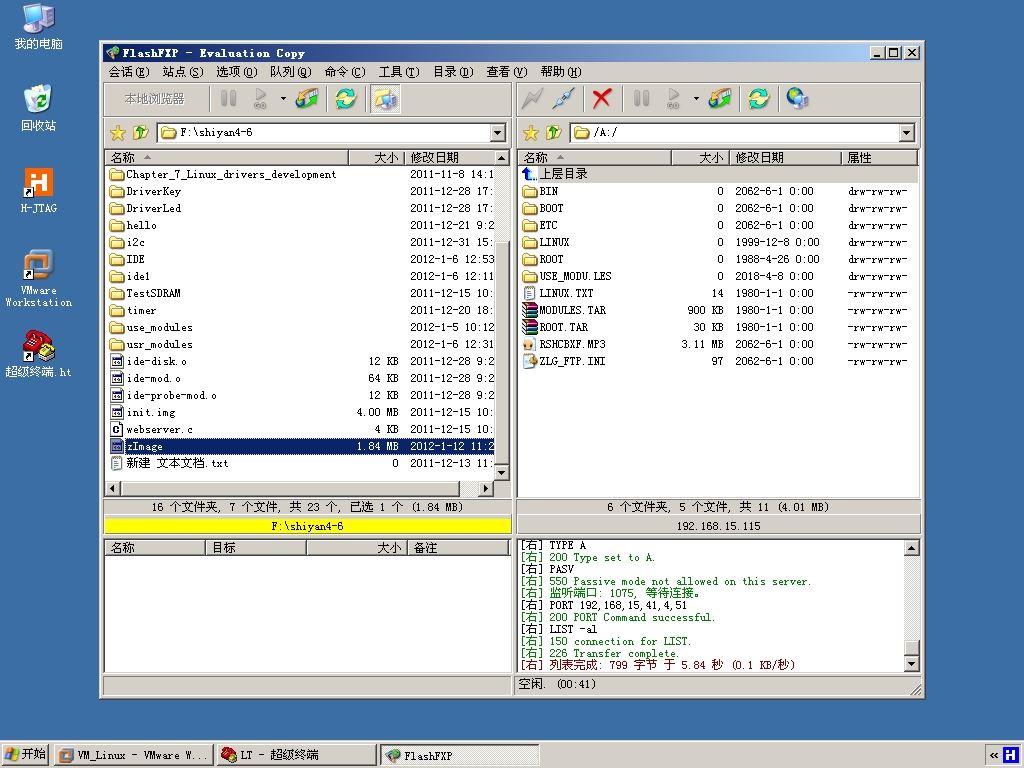Open 超级终端.ht desktop shortcut
Image resolution: width=1024 pixels, height=768 pixels.
39,354
